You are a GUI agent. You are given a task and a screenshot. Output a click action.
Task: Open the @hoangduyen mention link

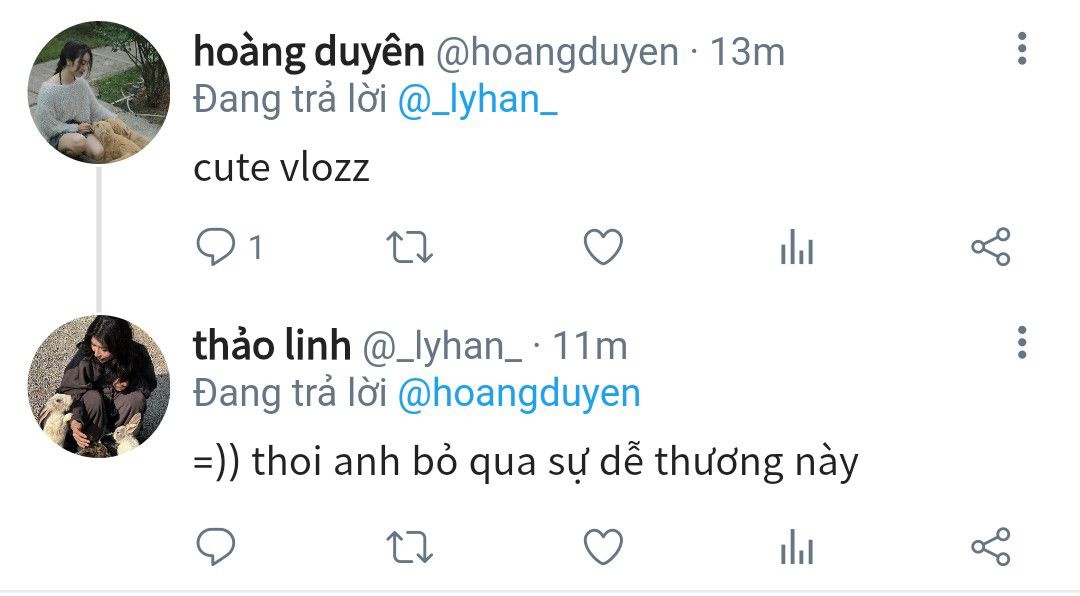click(x=519, y=394)
